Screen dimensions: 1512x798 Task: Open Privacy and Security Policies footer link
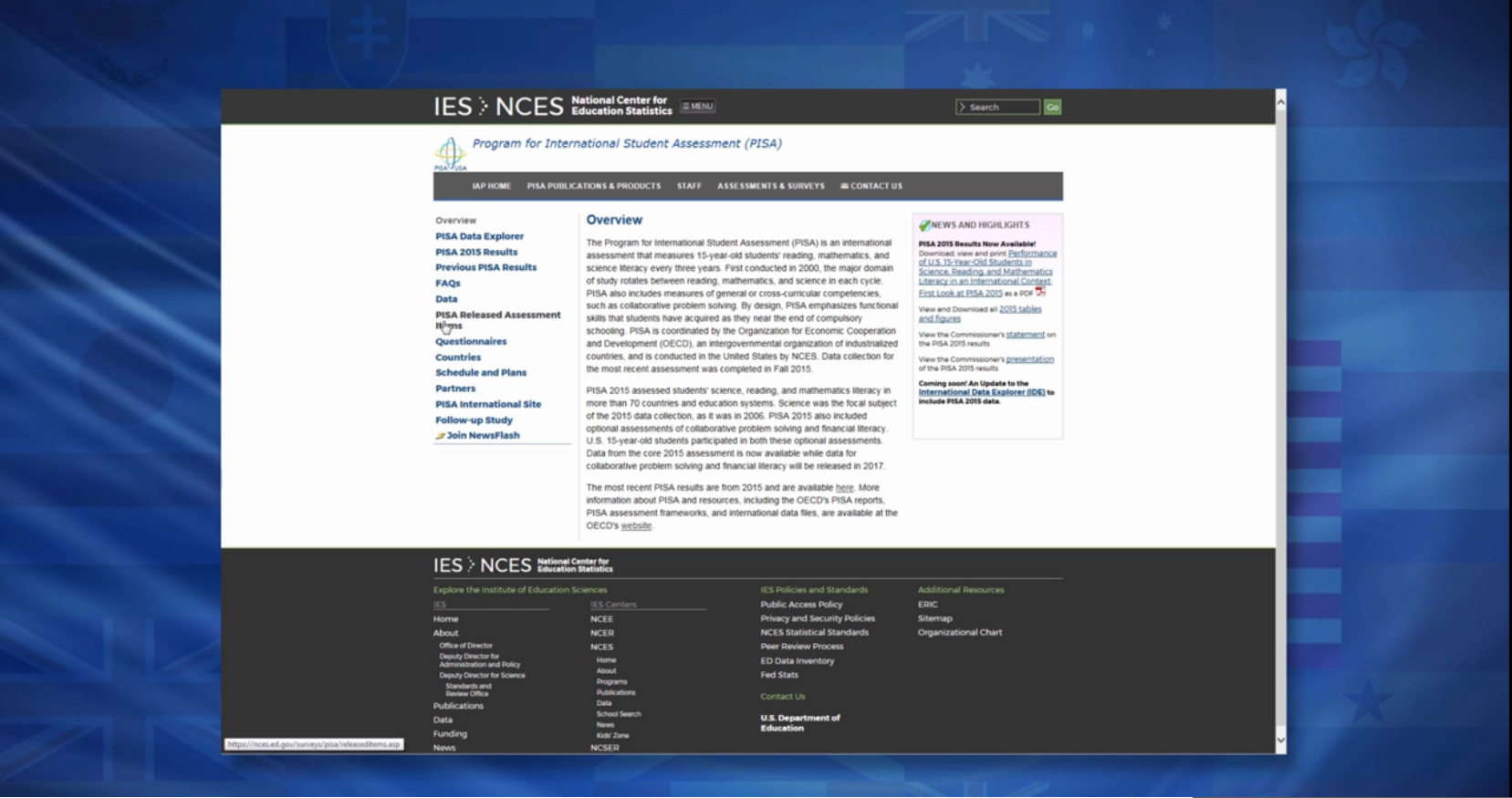tap(818, 618)
